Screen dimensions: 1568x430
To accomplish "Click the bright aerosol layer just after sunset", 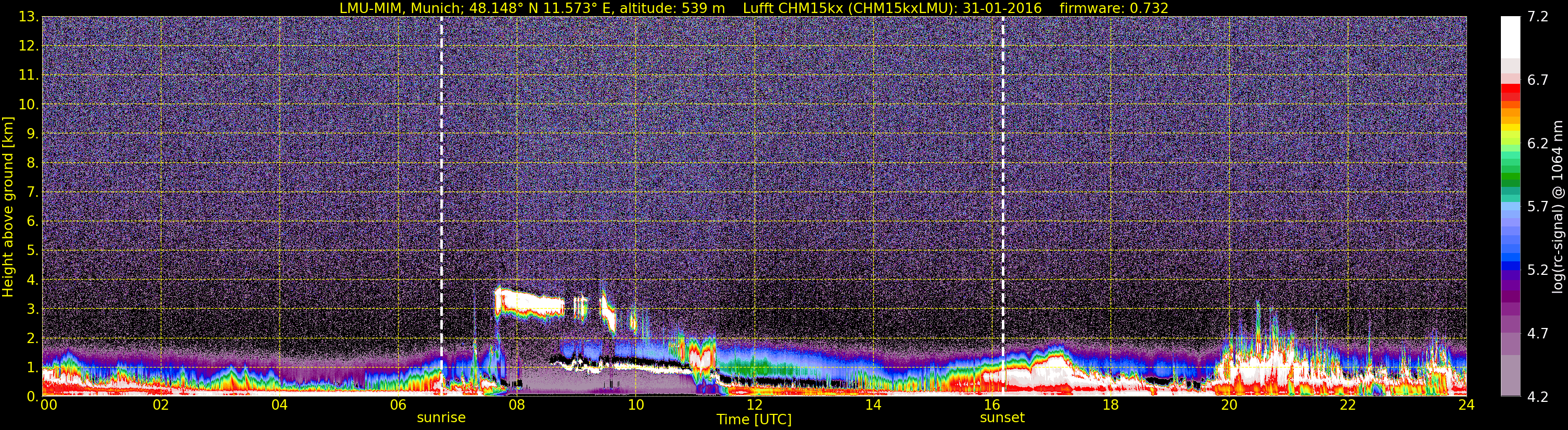I will point(1038,372).
